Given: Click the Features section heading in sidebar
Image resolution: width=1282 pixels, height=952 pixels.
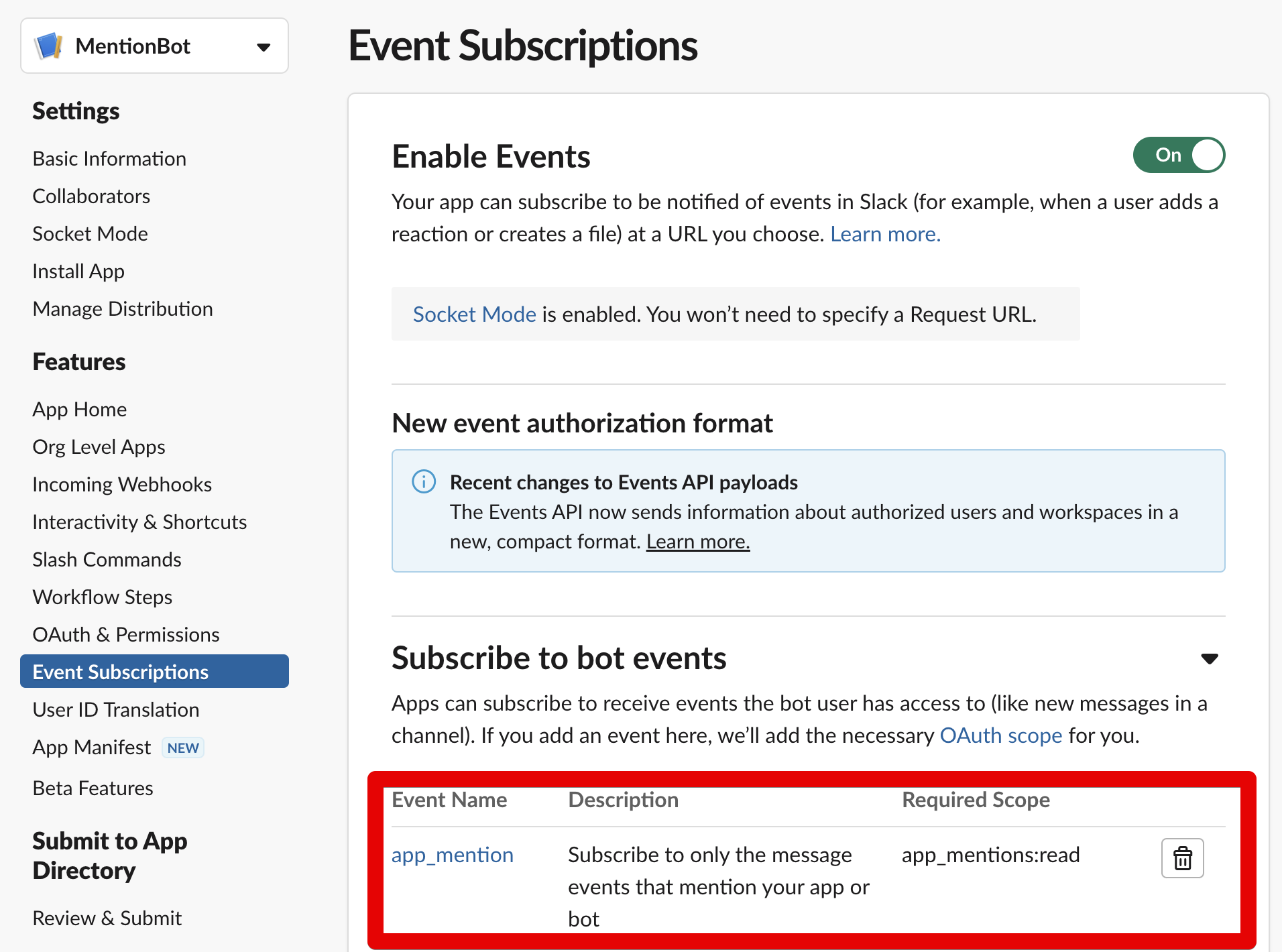Looking at the screenshot, I should pyautogui.click(x=79, y=362).
